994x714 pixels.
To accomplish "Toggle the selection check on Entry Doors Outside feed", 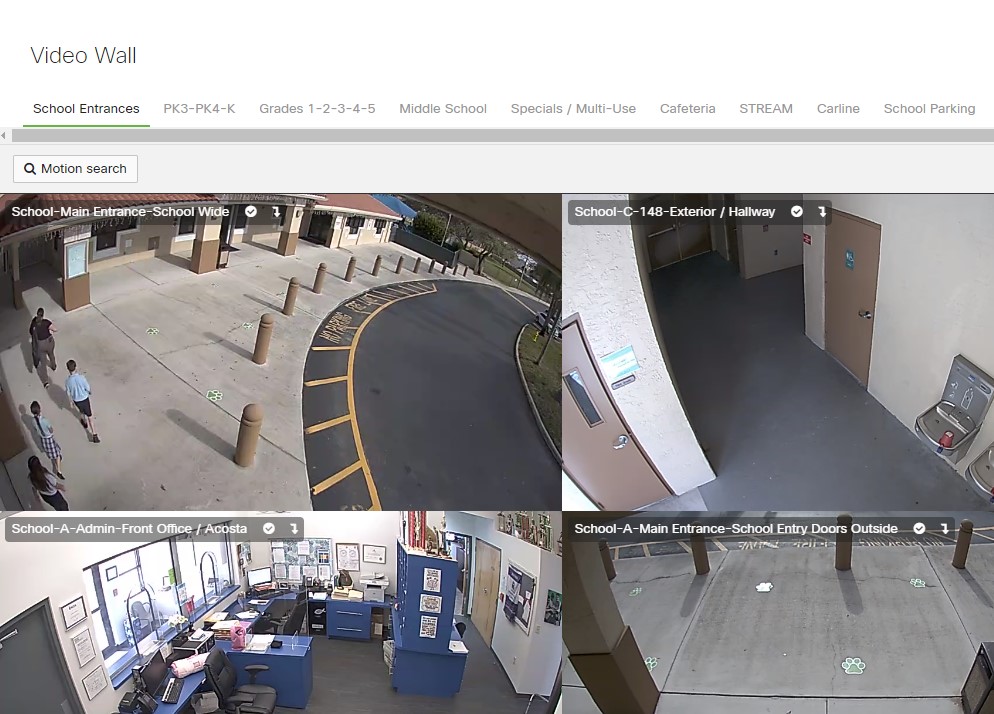I will (x=918, y=528).
